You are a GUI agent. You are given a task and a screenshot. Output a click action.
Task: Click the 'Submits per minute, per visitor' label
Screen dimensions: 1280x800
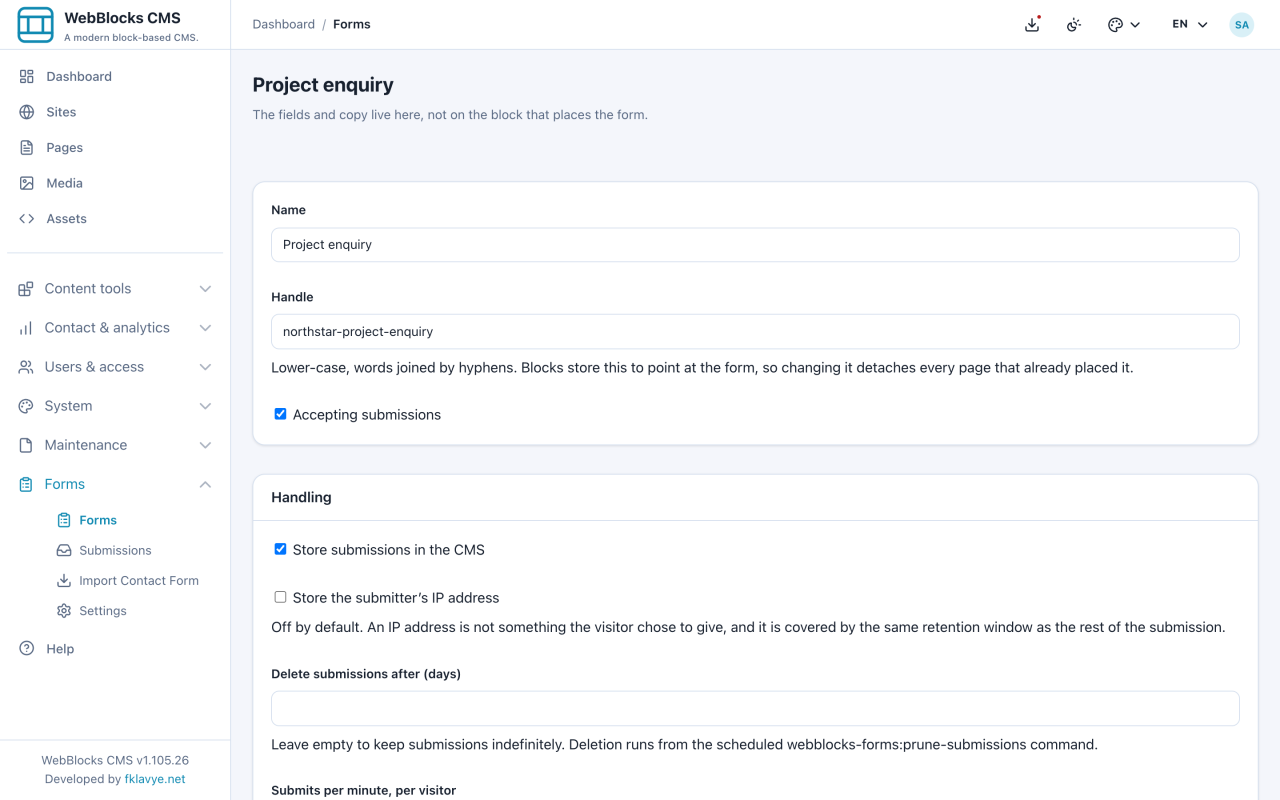364,791
